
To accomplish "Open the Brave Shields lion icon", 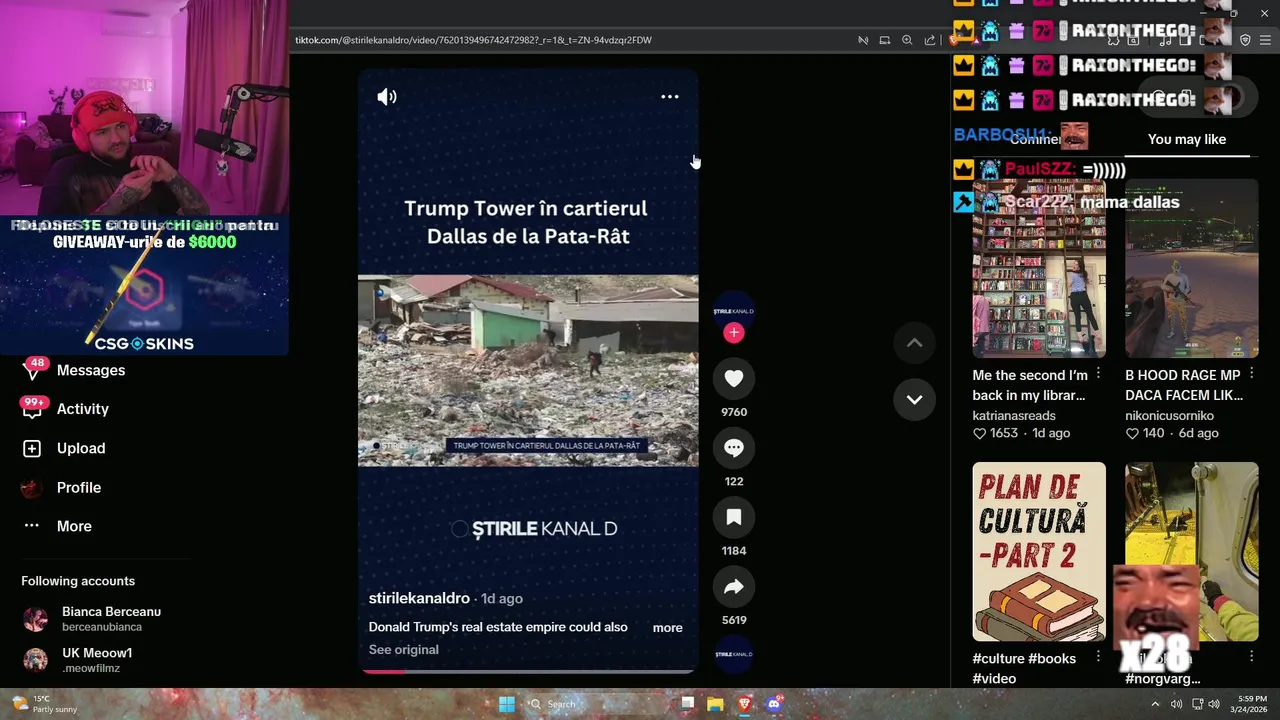I will pos(955,40).
